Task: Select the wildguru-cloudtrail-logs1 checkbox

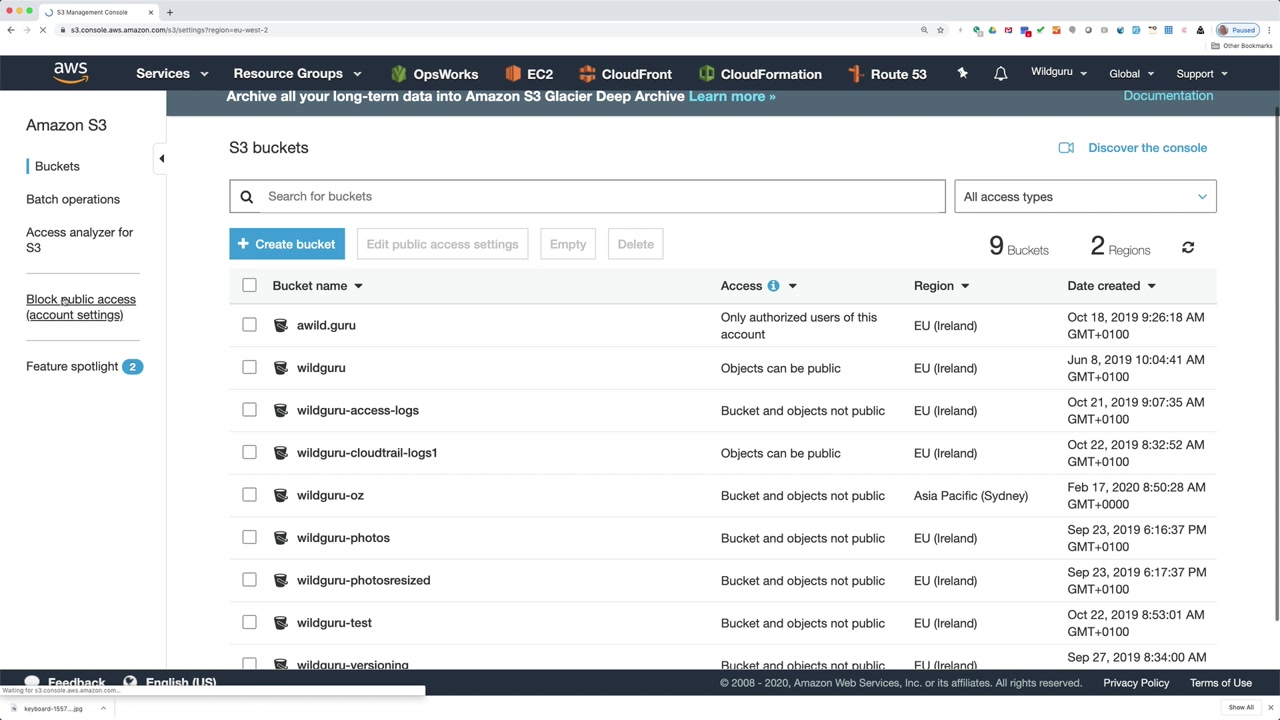Action: click(249, 452)
